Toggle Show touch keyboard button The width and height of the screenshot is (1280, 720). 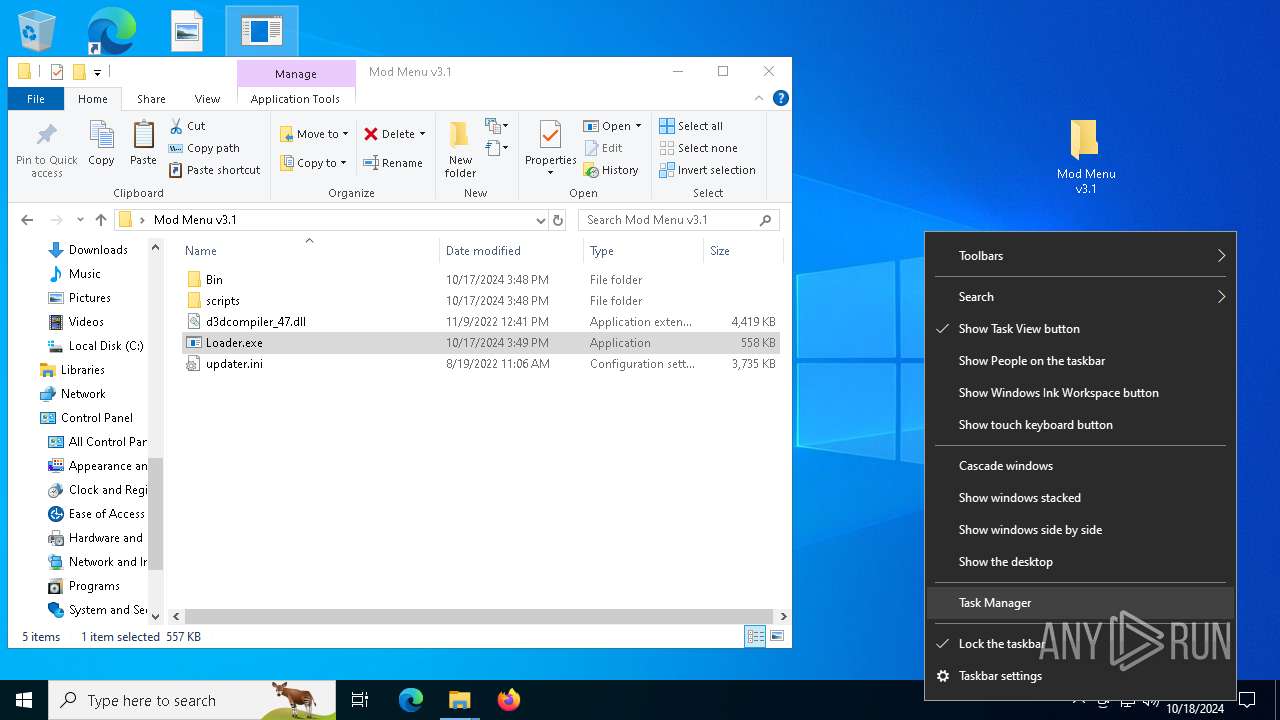click(x=1081, y=425)
